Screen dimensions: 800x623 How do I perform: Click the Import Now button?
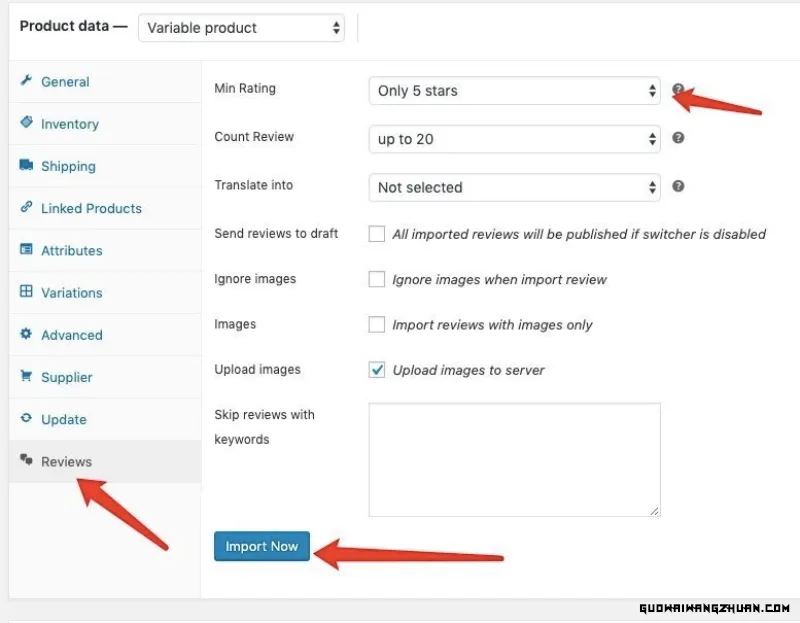pos(262,546)
